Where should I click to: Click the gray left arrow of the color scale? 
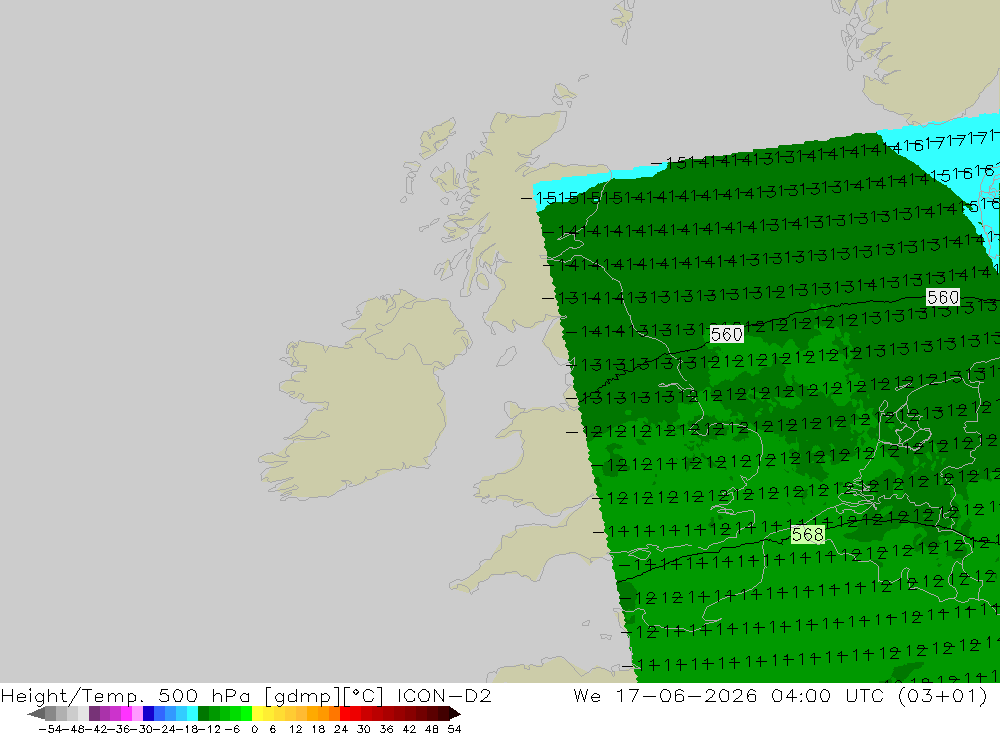tap(36, 713)
